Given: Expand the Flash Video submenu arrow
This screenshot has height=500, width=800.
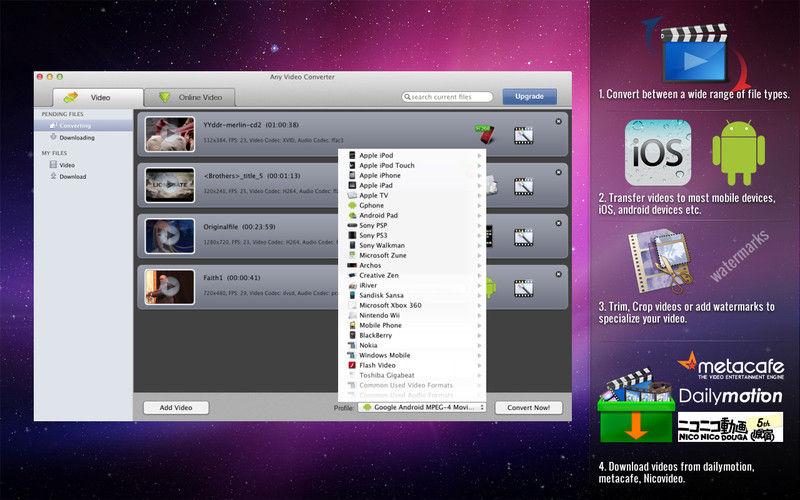Looking at the screenshot, I should 479,365.
